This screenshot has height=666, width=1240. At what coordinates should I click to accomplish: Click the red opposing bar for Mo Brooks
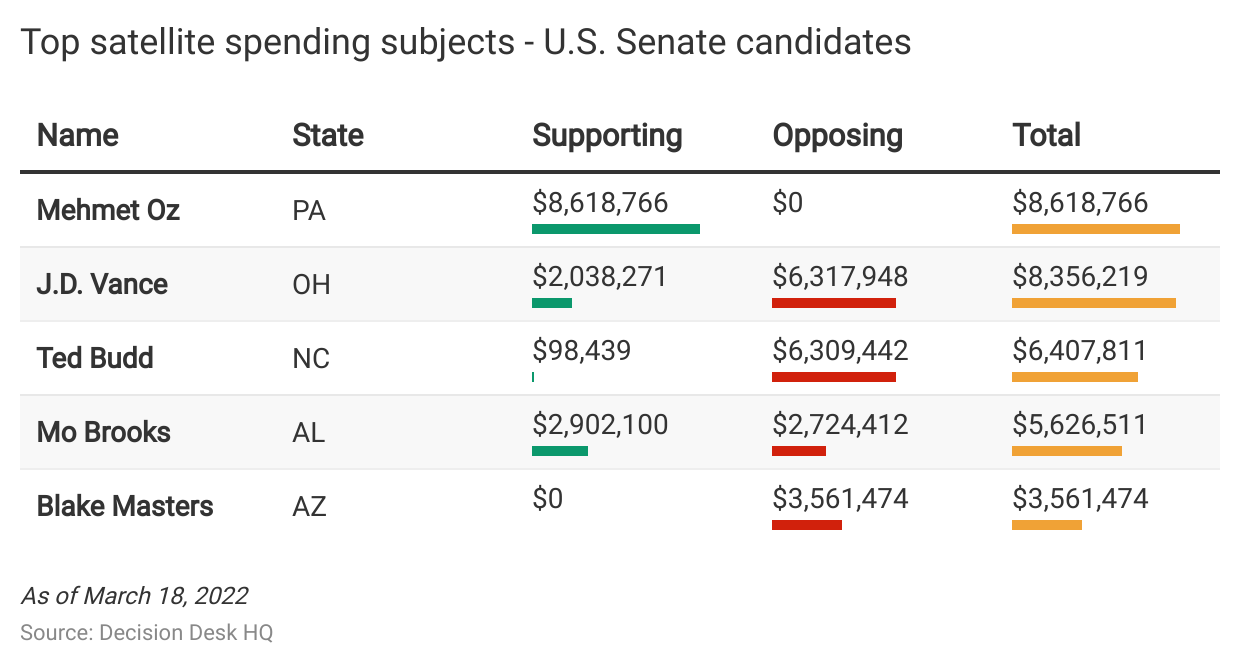pyautogui.click(x=798, y=451)
